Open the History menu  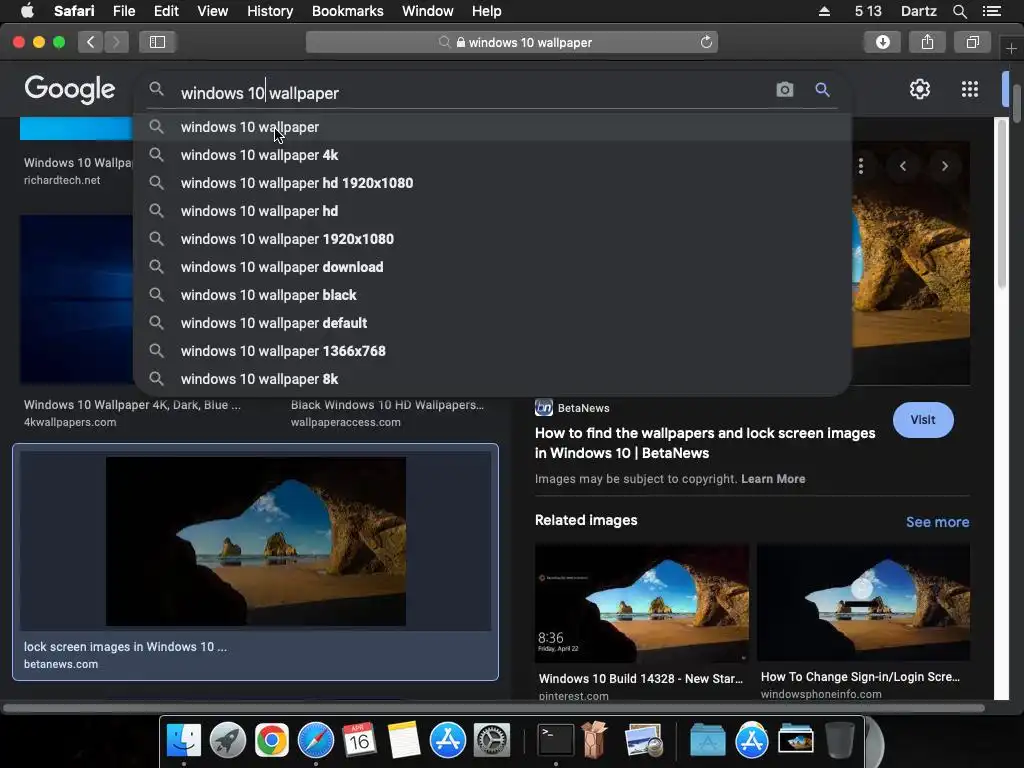point(270,11)
